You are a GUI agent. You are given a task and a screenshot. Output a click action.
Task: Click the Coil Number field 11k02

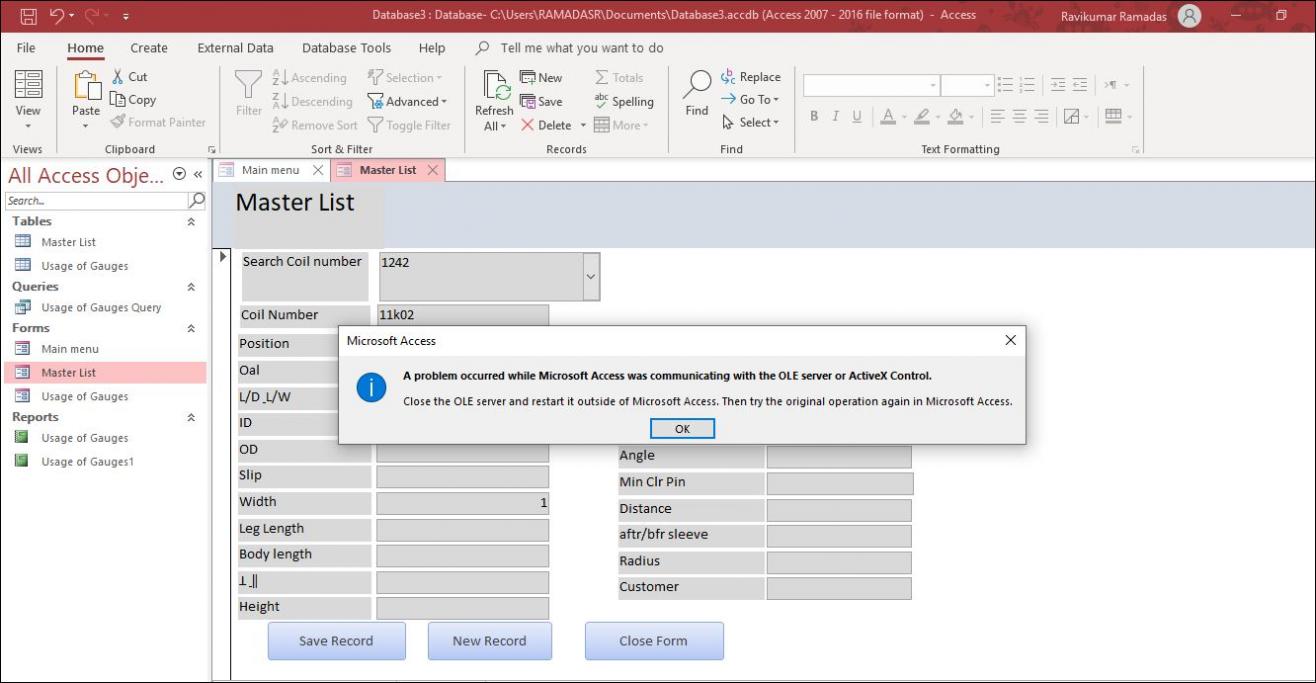coord(463,315)
